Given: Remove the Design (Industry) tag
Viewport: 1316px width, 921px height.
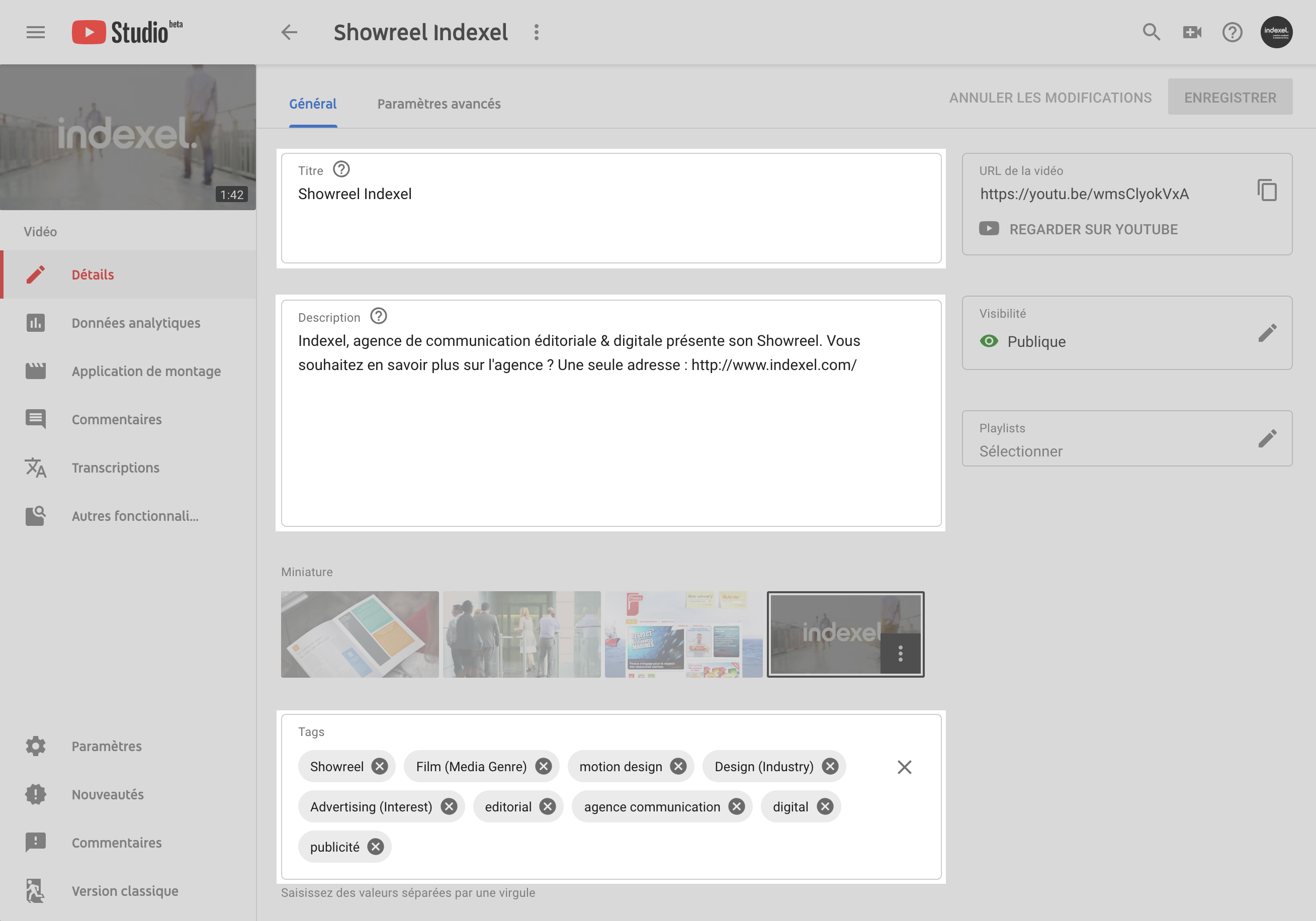Looking at the screenshot, I should pos(830,766).
